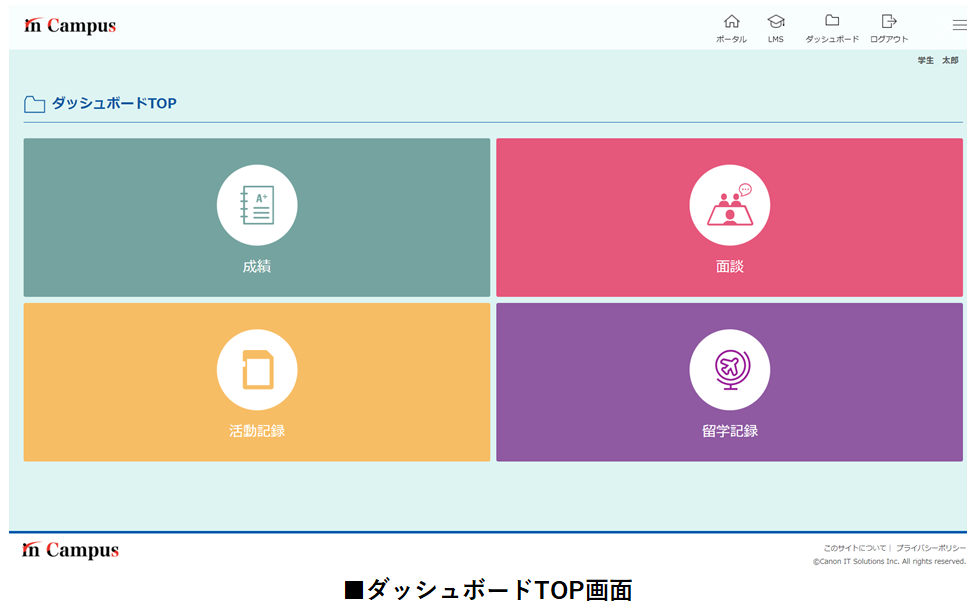Click the ダッシュボード folder icon in header
The height and width of the screenshot is (616, 977).
click(832, 21)
